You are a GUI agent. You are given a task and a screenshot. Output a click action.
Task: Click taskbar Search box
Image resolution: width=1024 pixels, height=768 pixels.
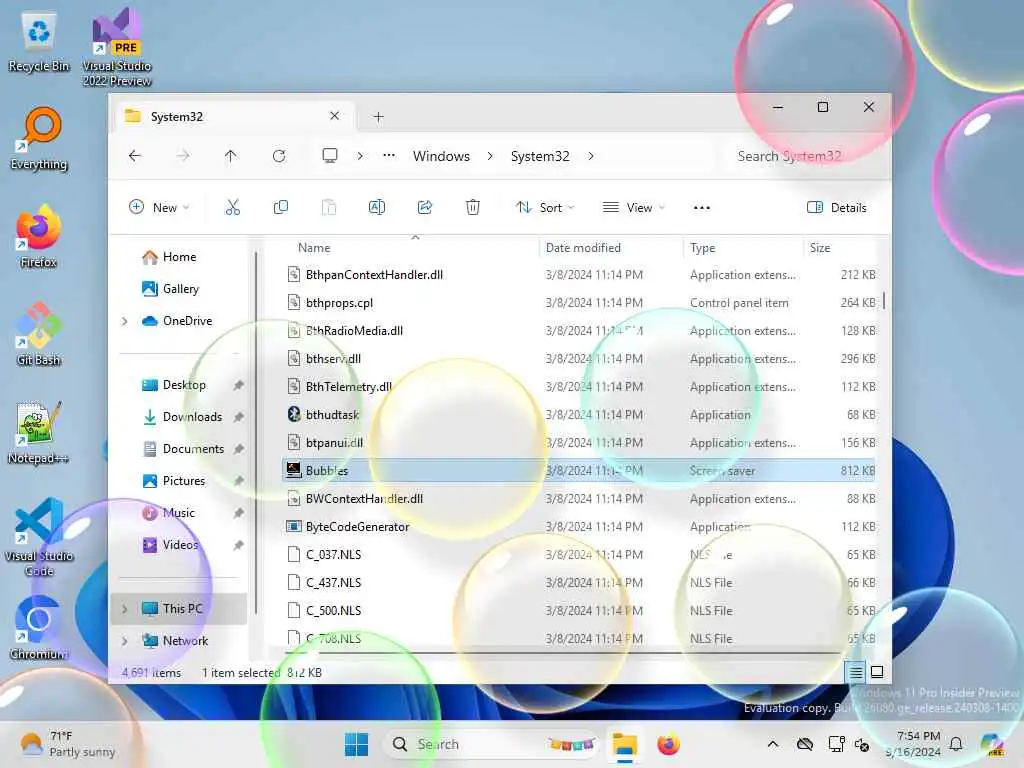[x=491, y=744]
